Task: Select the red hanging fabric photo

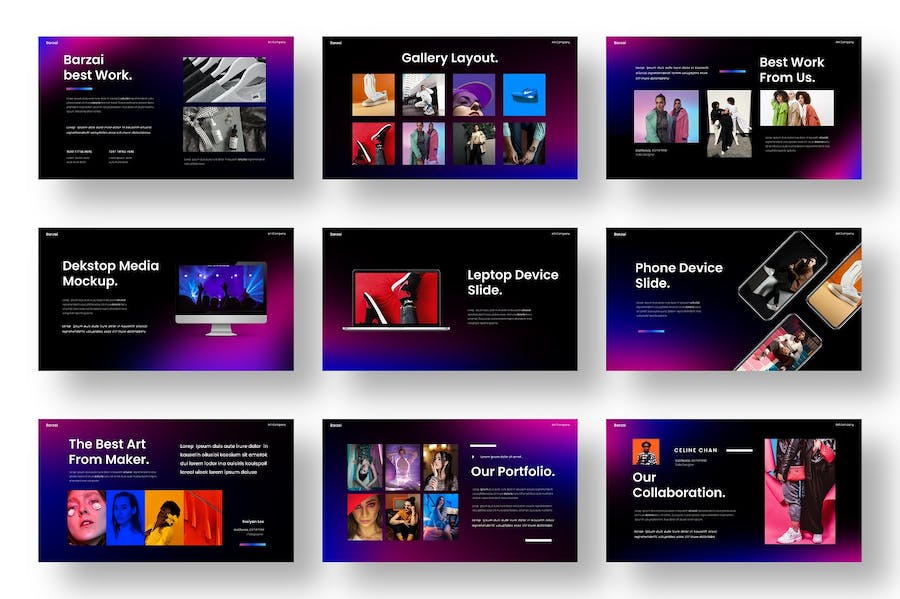Action: click(203, 518)
